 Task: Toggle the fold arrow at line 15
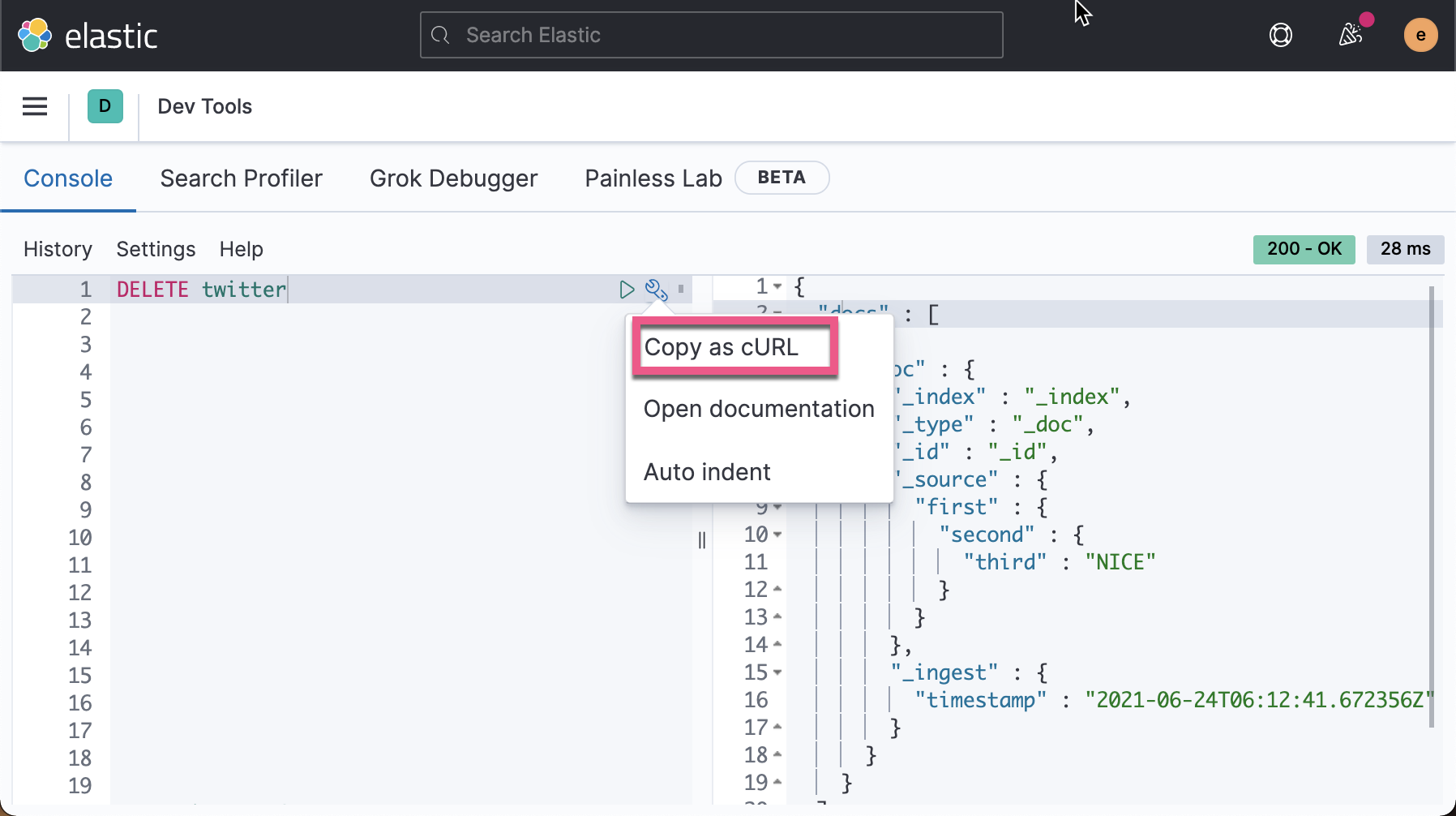tap(777, 672)
